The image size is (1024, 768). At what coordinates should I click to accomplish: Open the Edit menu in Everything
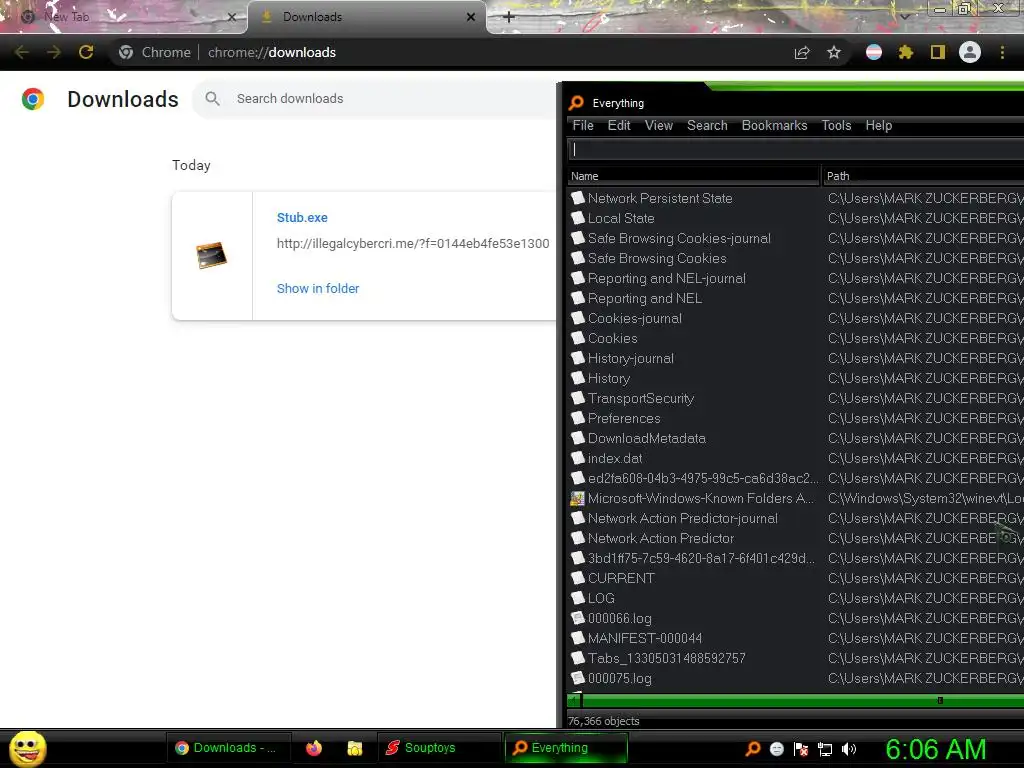(619, 125)
